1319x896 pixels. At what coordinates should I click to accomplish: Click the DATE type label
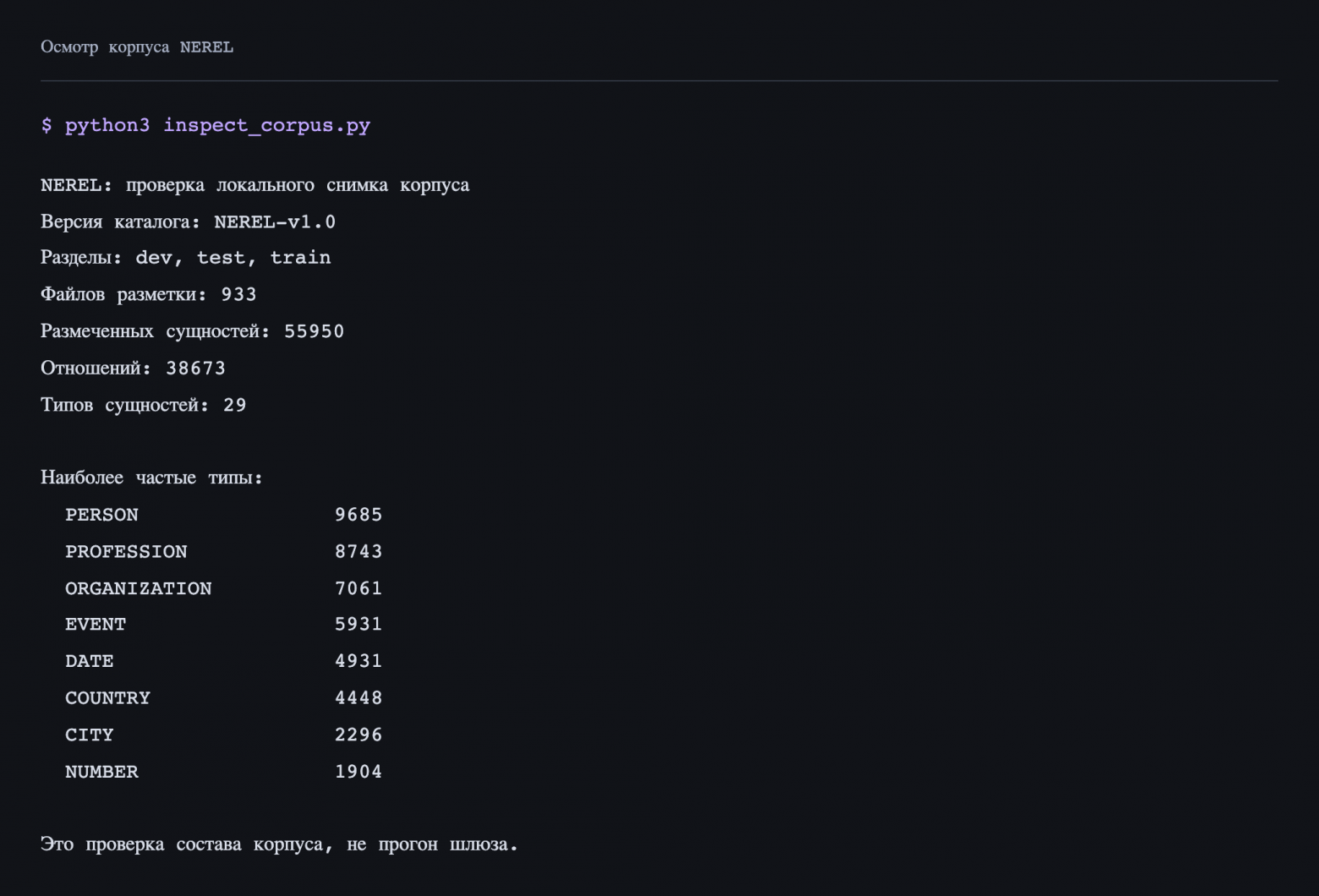(x=89, y=661)
